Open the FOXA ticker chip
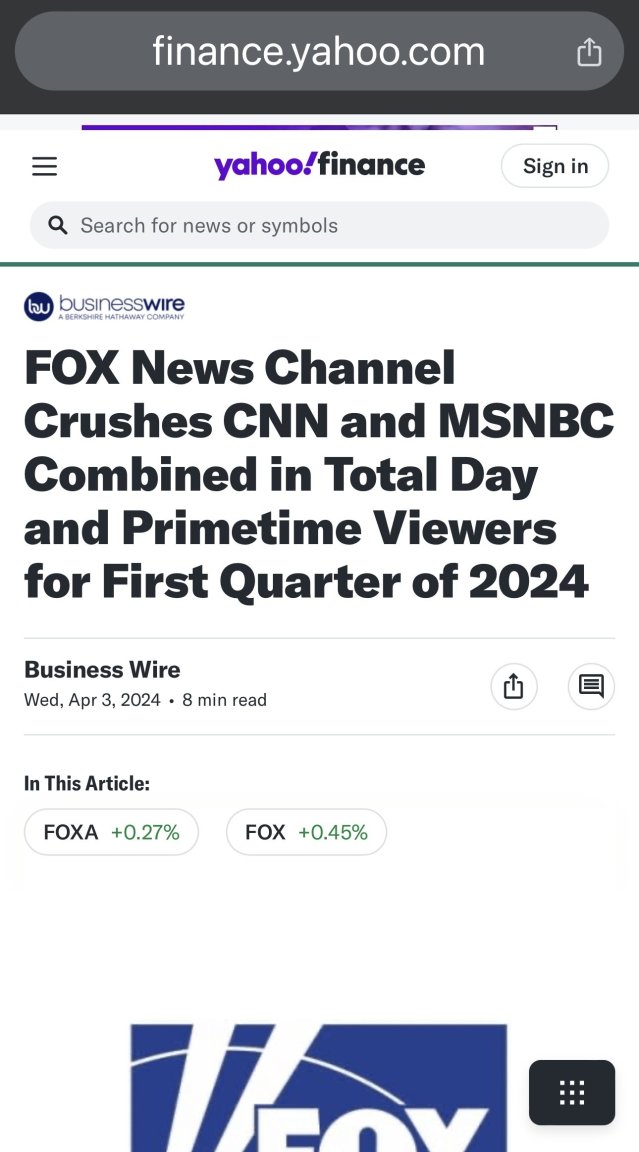Image resolution: width=639 pixels, height=1152 pixels. (111, 832)
